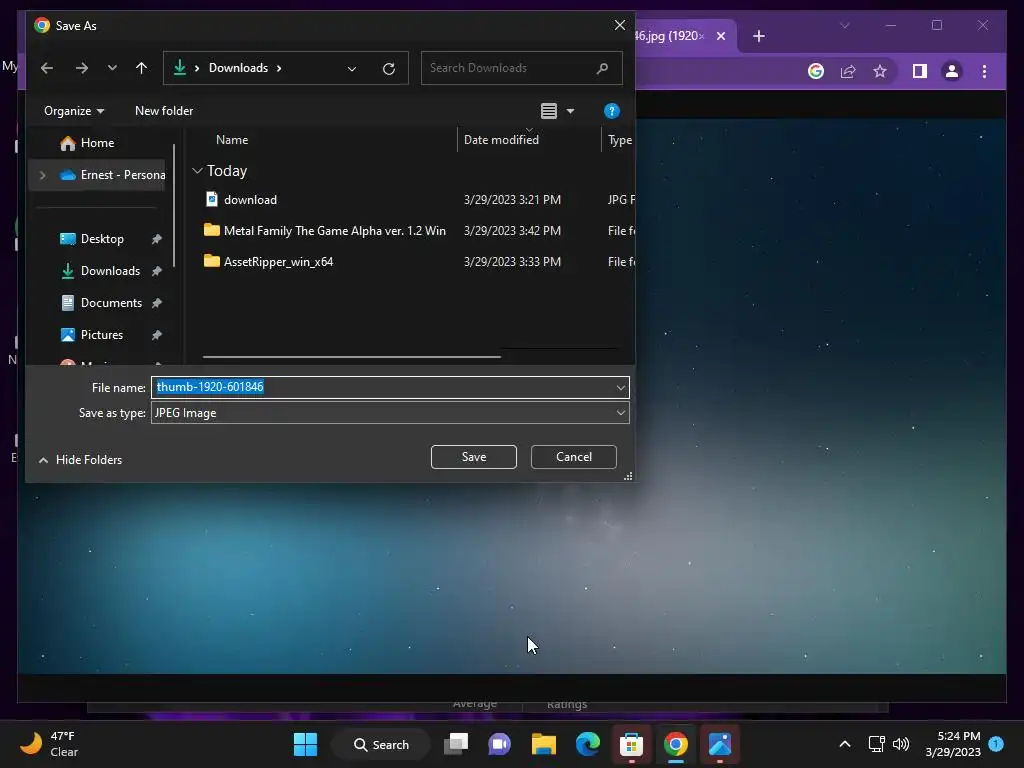Open the Chat app on taskbar
The image size is (1024, 768).
500,744
